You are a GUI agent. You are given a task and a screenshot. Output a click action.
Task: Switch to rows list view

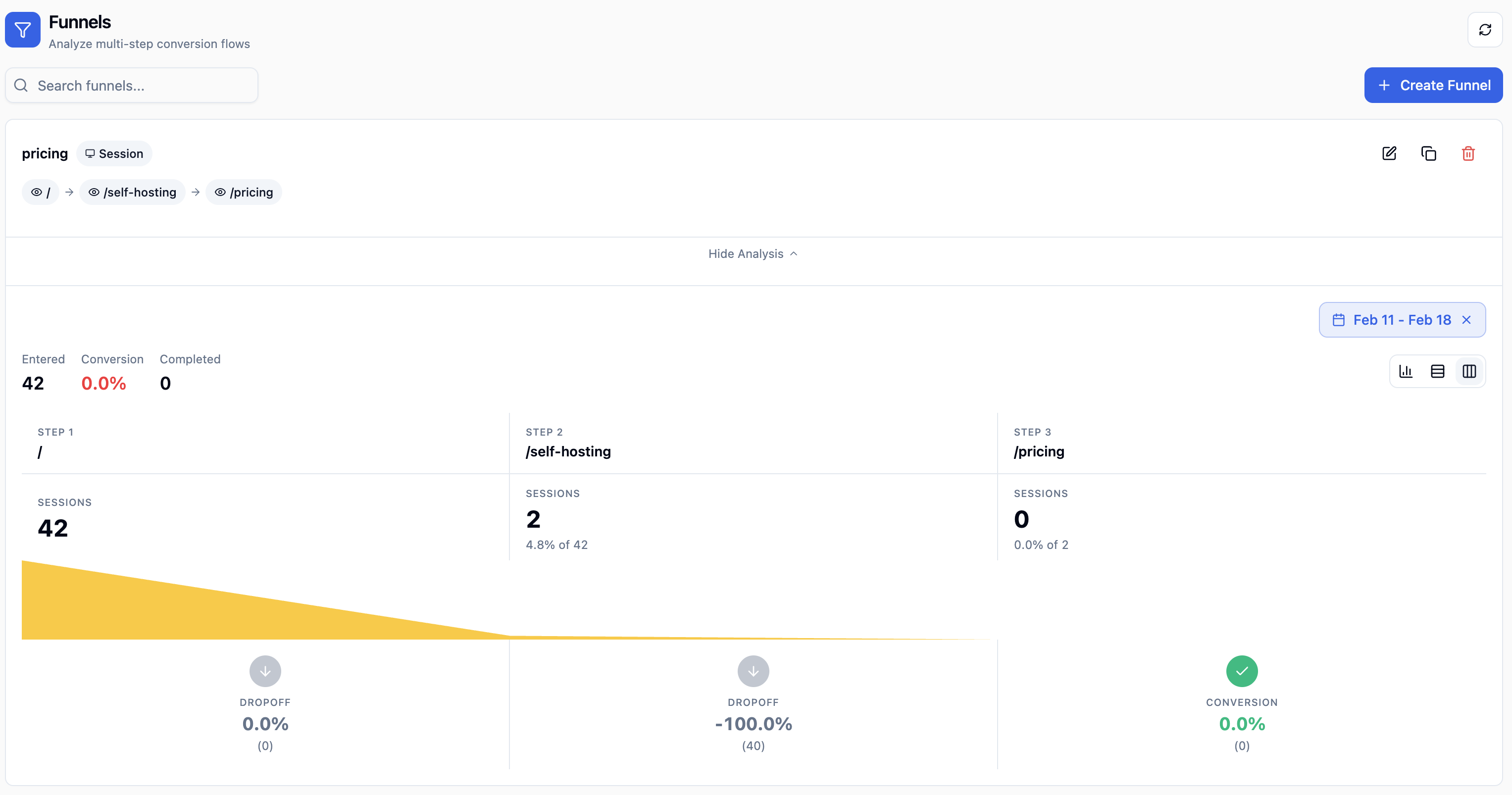[1437, 371]
